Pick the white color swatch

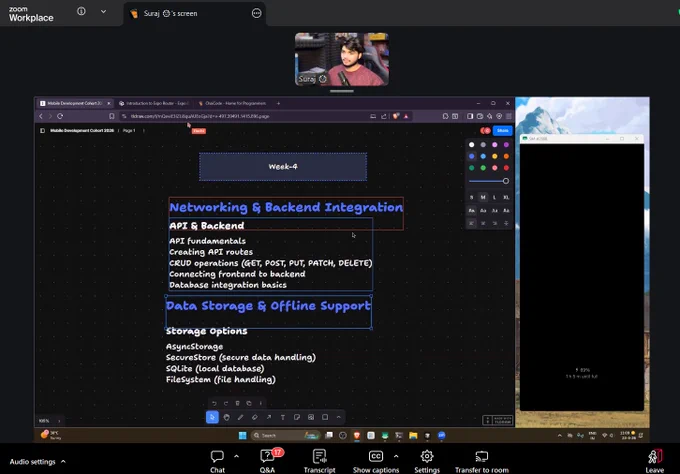pos(471,145)
